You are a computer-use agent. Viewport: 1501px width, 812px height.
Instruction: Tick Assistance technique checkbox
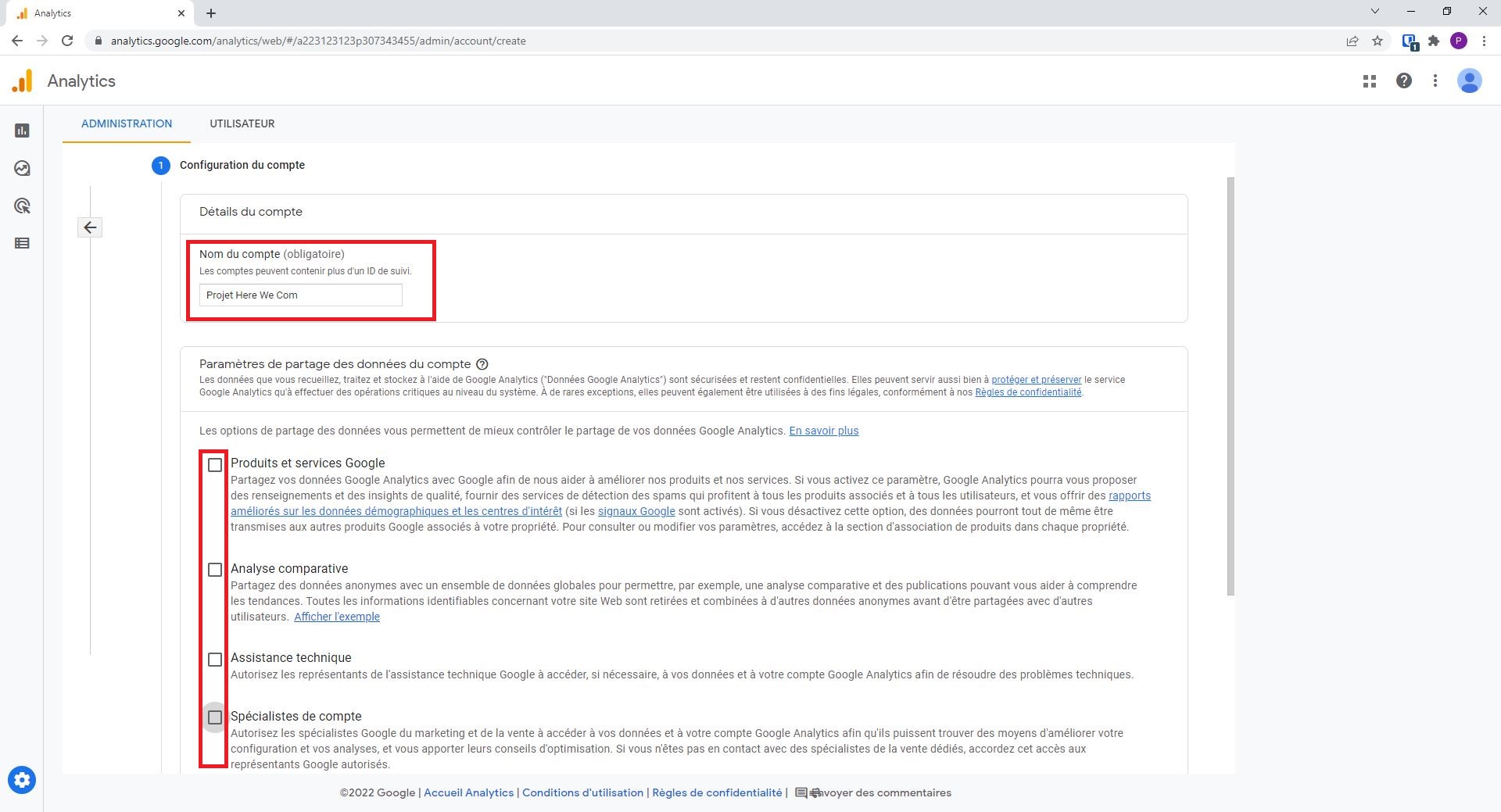pyautogui.click(x=215, y=660)
